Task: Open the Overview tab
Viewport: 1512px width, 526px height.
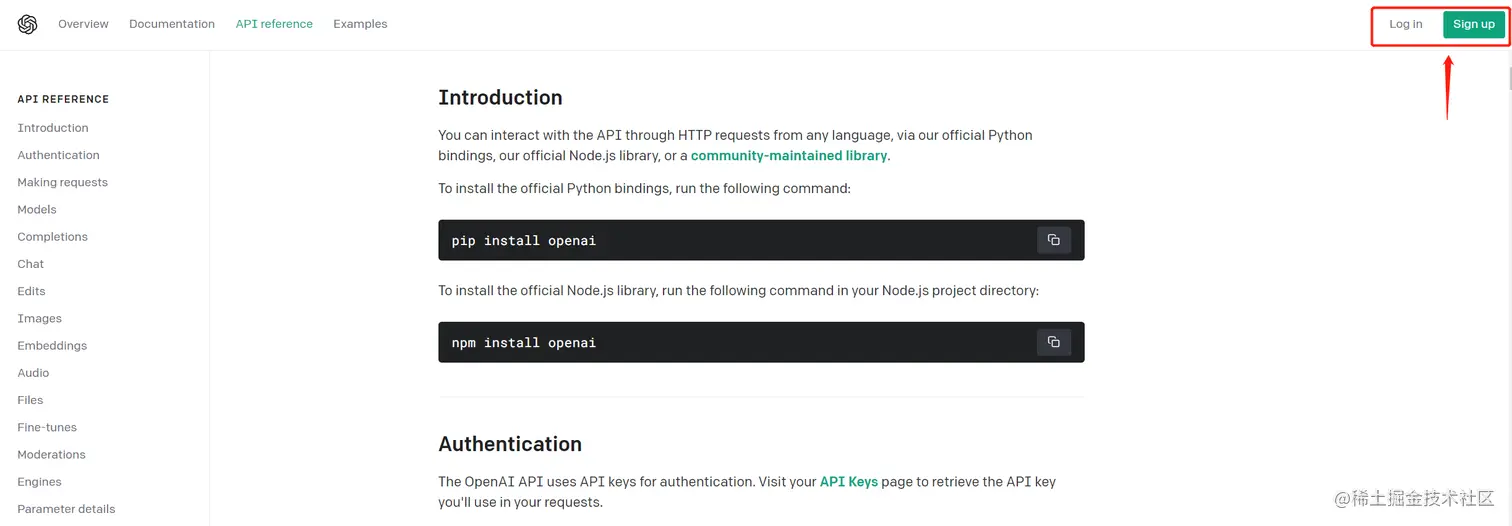Action: (83, 24)
